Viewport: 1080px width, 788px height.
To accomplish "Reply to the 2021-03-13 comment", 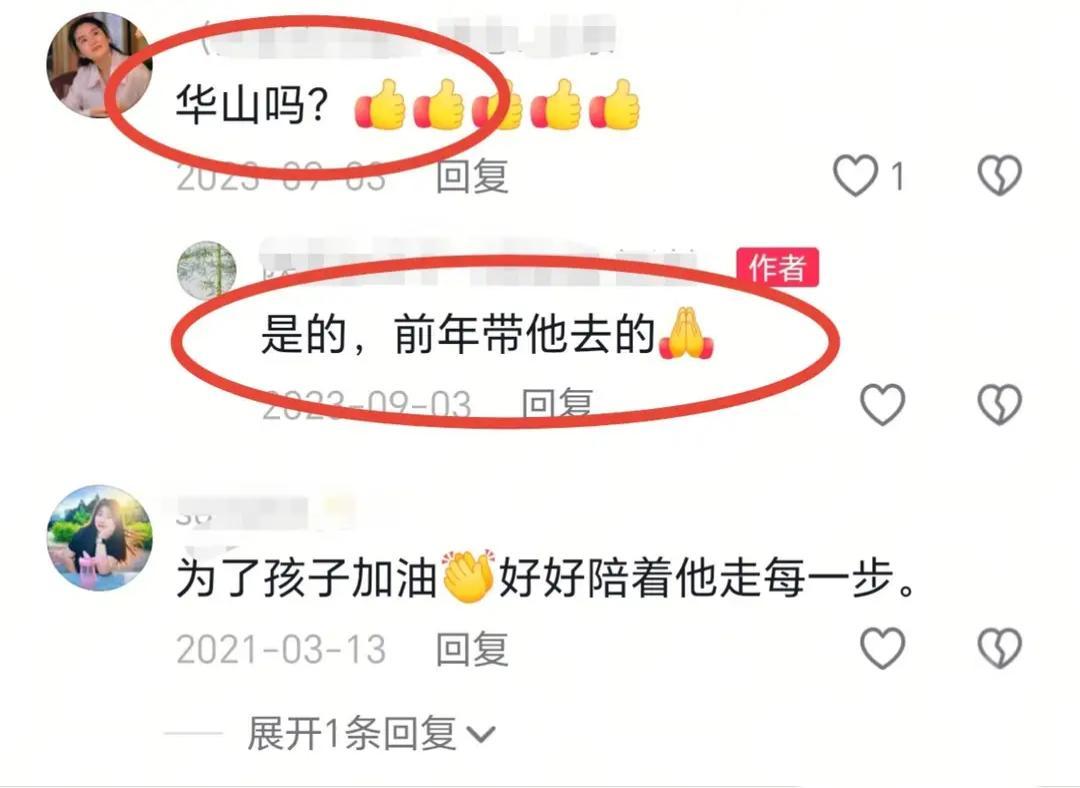I will click(472, 649).
